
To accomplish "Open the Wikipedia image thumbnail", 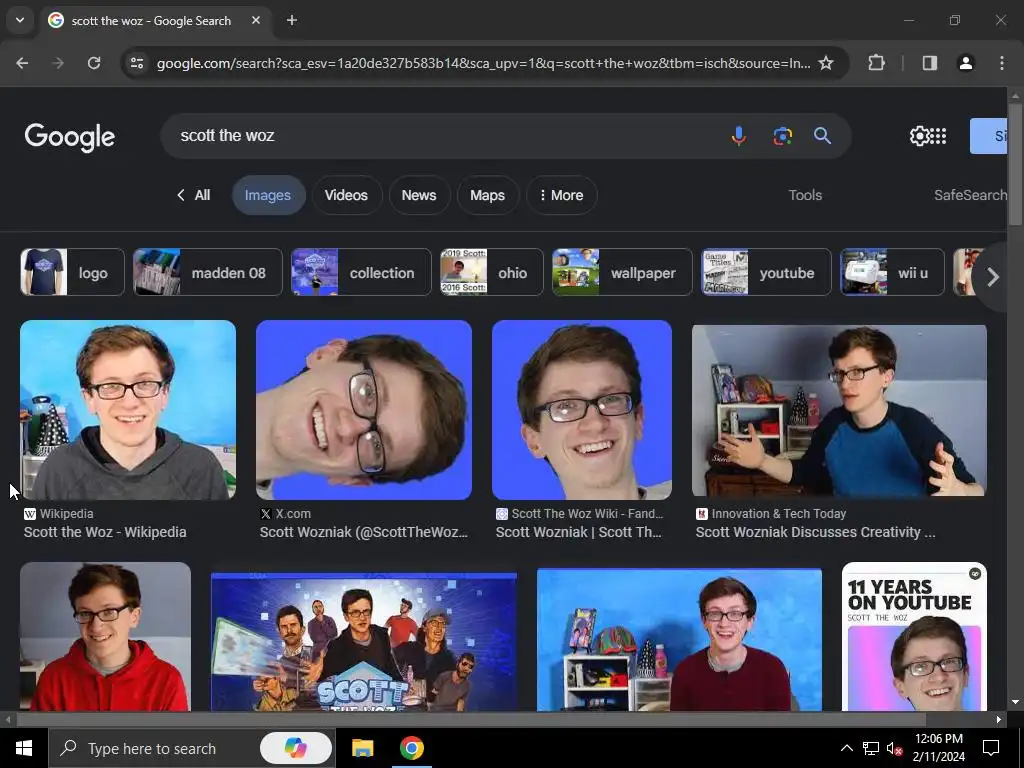I will tap(128, 410).
